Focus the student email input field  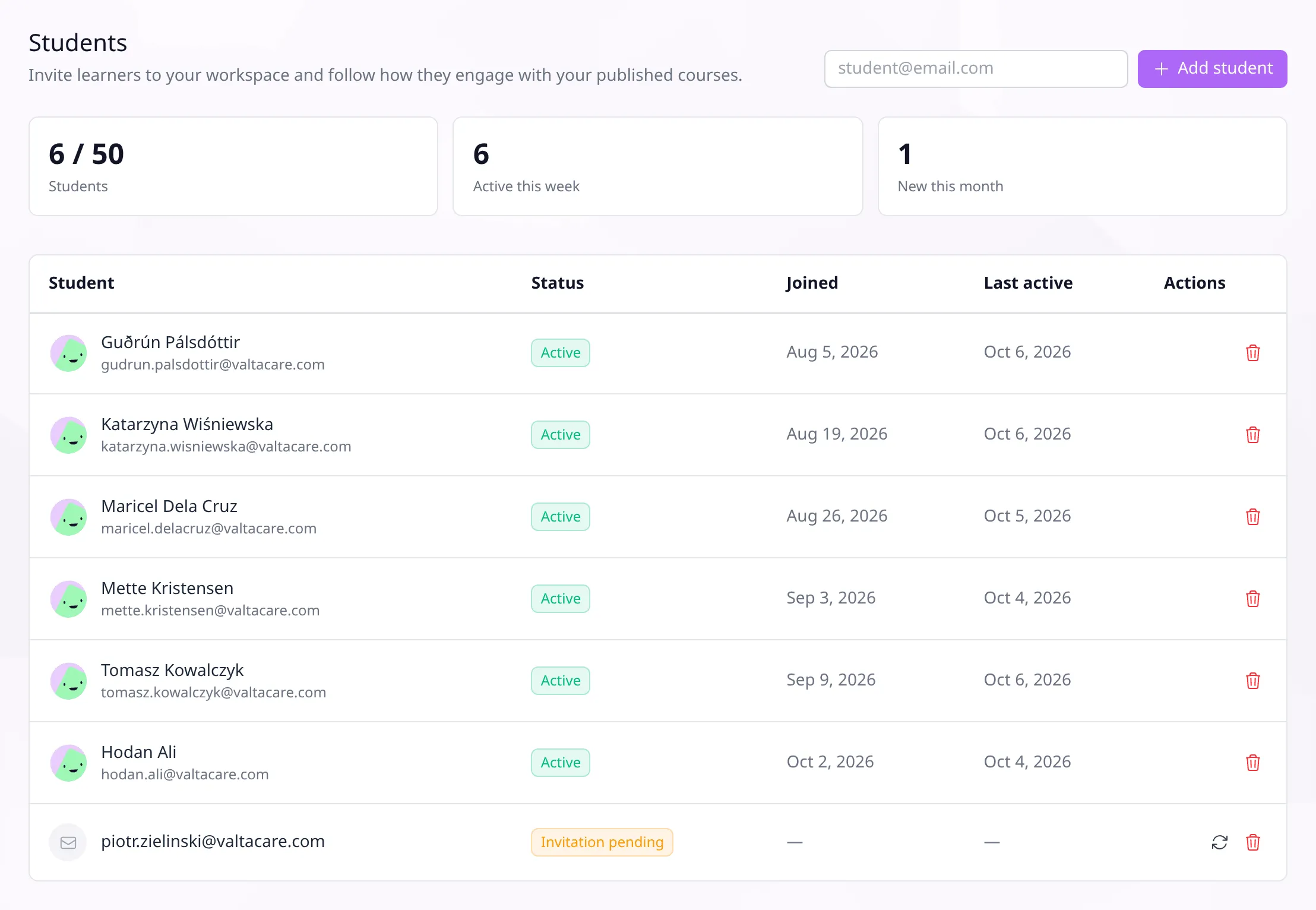pyautogui.click(x=976, y=69)
